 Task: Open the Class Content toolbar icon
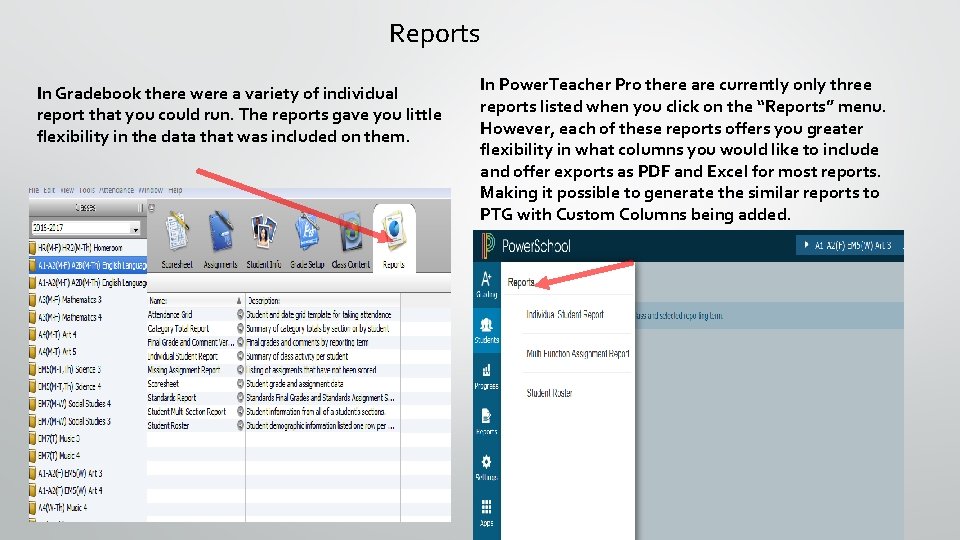[x=351, y=233]
